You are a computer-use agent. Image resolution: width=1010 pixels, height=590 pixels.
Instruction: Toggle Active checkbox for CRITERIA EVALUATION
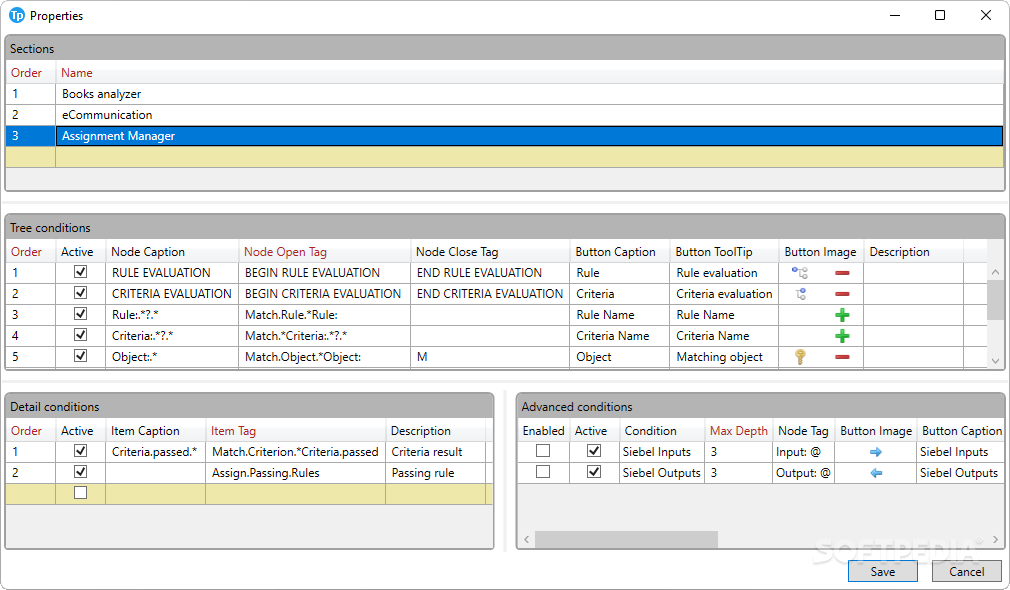coord(81,293)
